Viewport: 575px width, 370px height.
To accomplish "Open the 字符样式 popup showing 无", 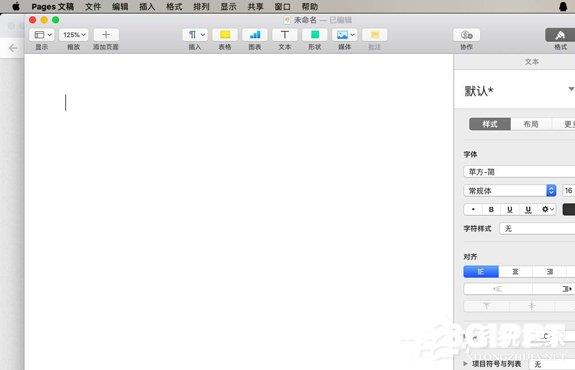I will (x=537, y=228).
